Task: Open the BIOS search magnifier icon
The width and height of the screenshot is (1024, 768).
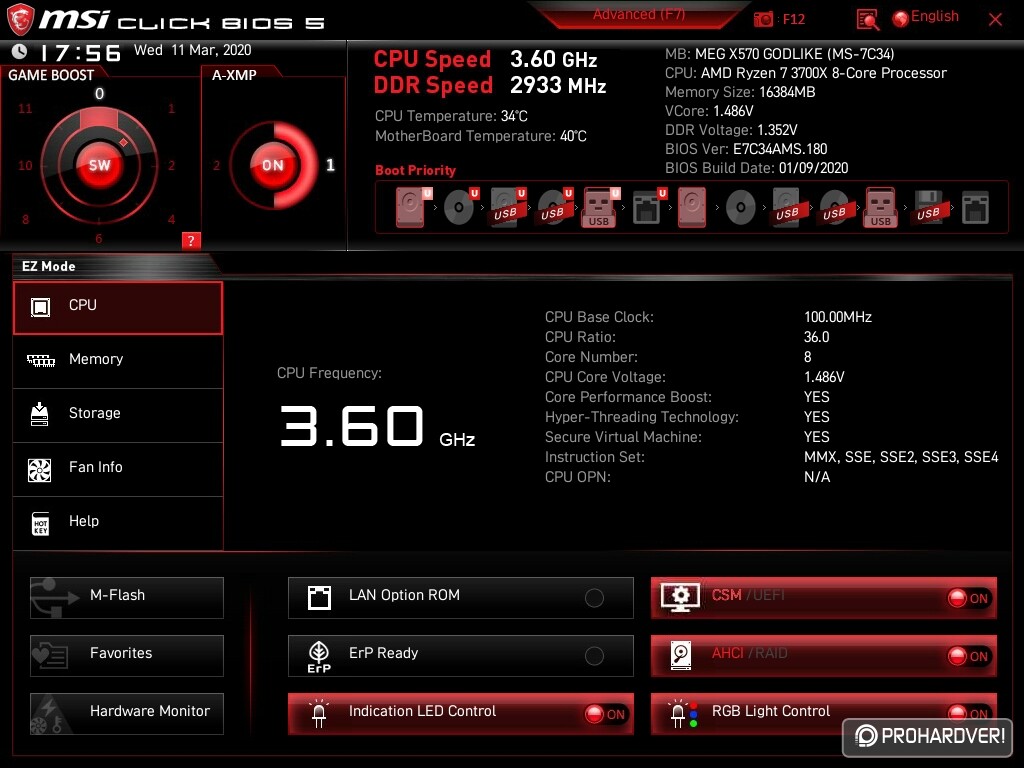Action: 867,20
